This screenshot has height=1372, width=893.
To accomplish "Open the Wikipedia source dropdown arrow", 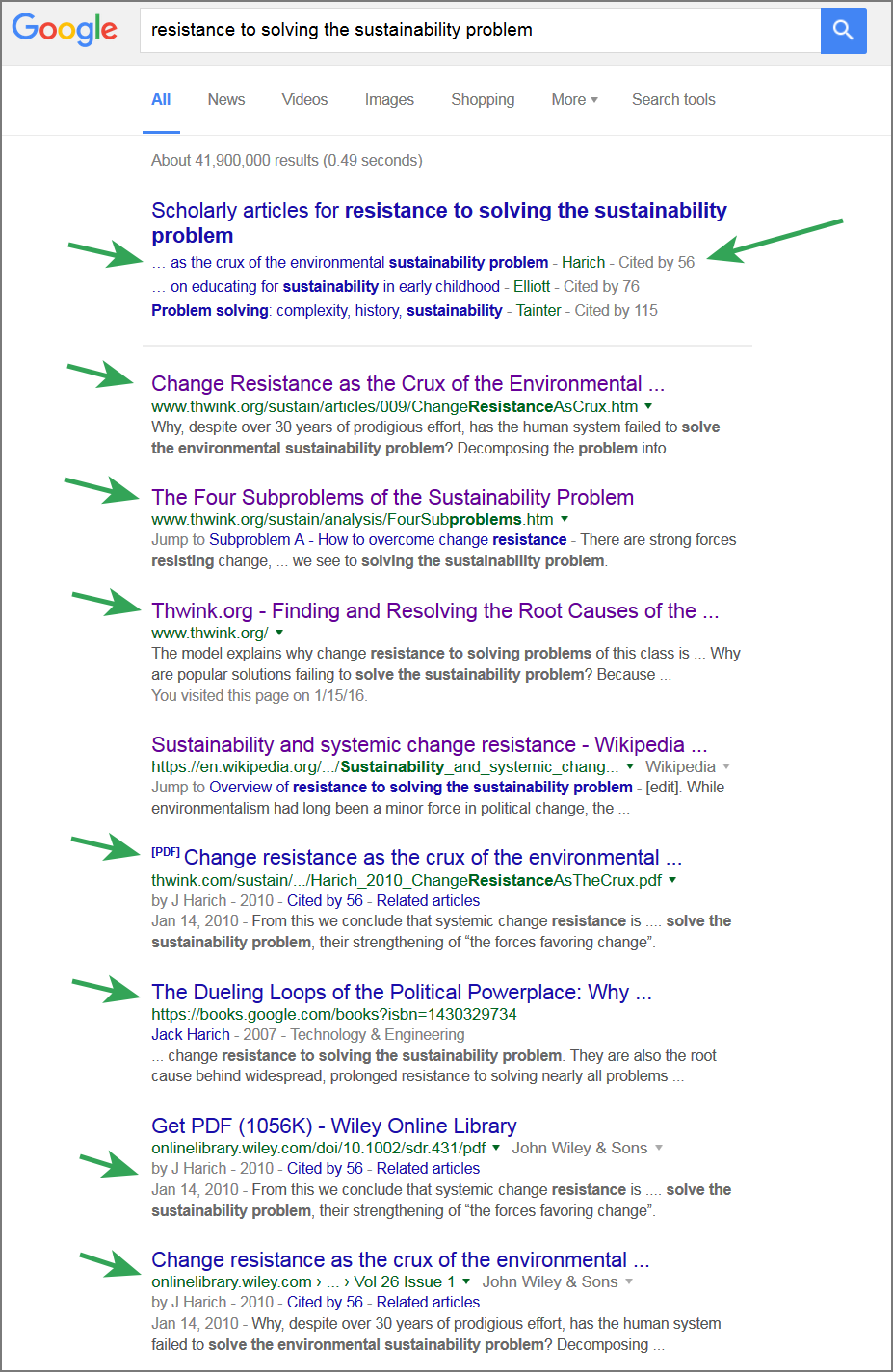I will [x=726, y=766].
